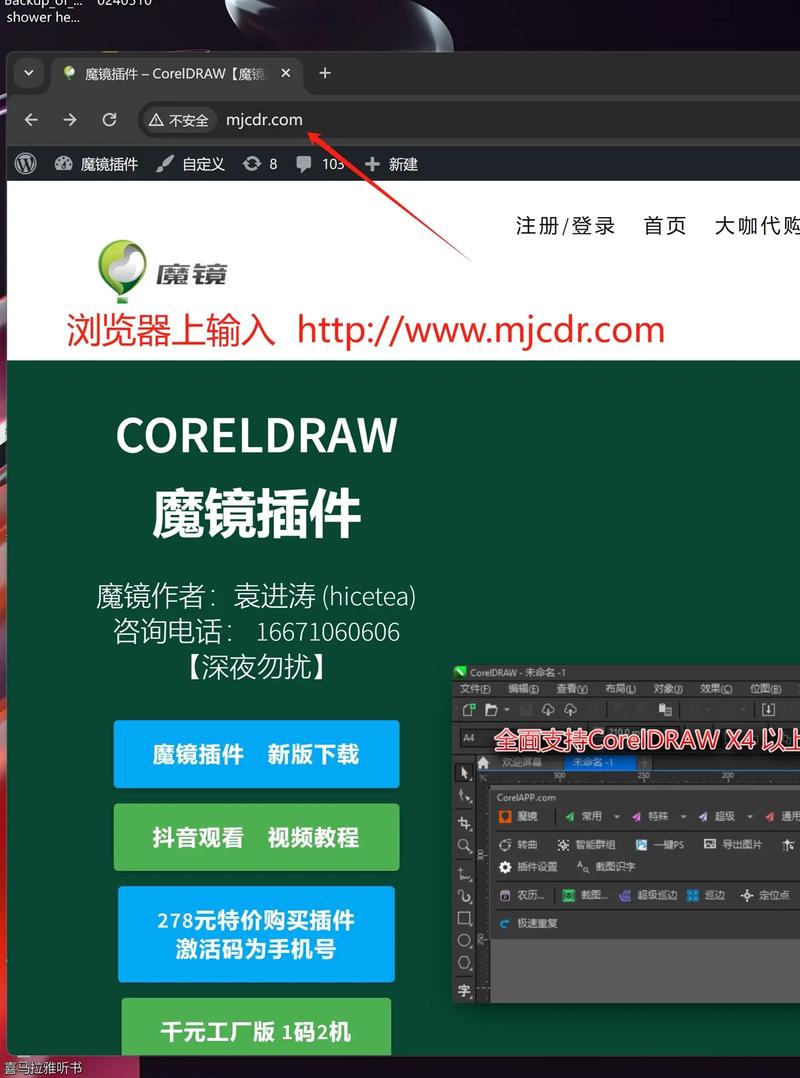The height and width of the screenshot is (1078, 800).
Task: Click the CorelDRAW plugin preview image
Action: click(626, 833)
